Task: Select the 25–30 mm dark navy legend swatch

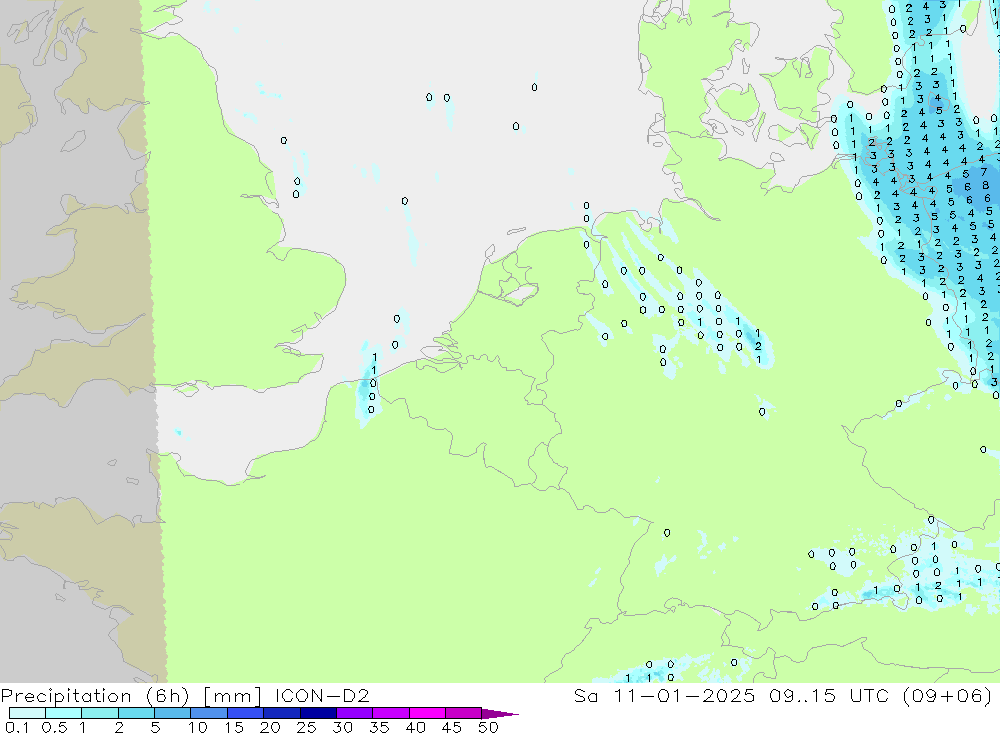Action: pos(318,713)
